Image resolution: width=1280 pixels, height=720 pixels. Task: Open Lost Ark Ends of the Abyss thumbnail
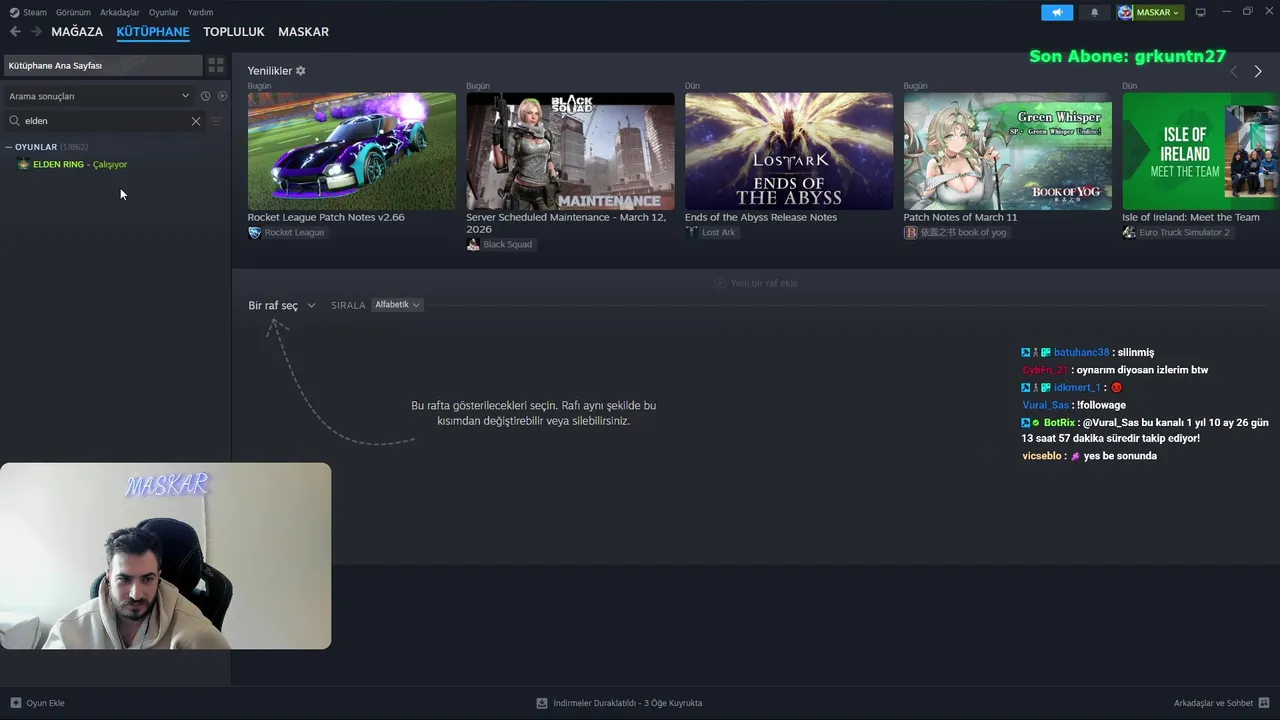(x=789, y=151)
